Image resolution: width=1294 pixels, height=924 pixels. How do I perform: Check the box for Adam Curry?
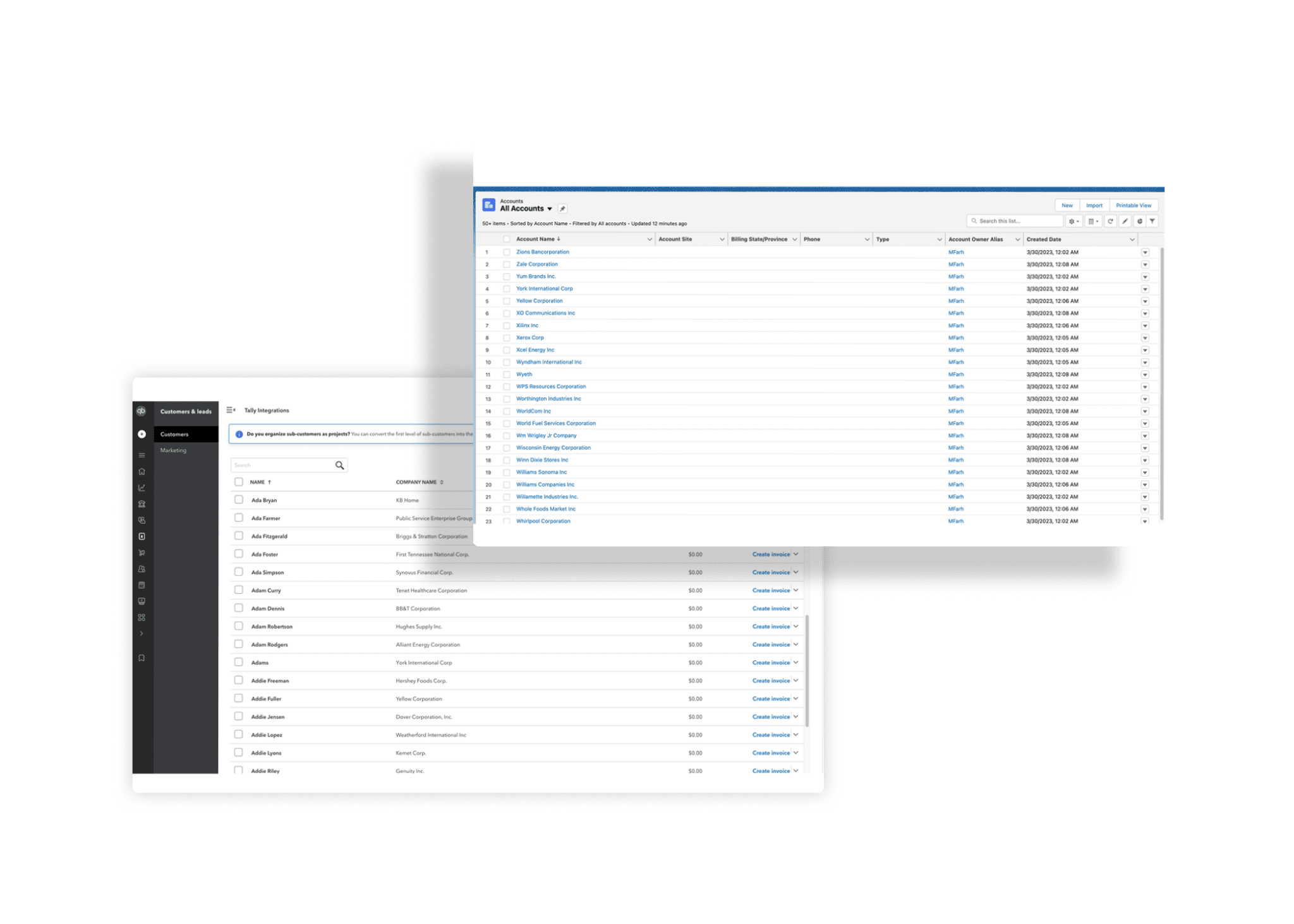pos(239,590)
